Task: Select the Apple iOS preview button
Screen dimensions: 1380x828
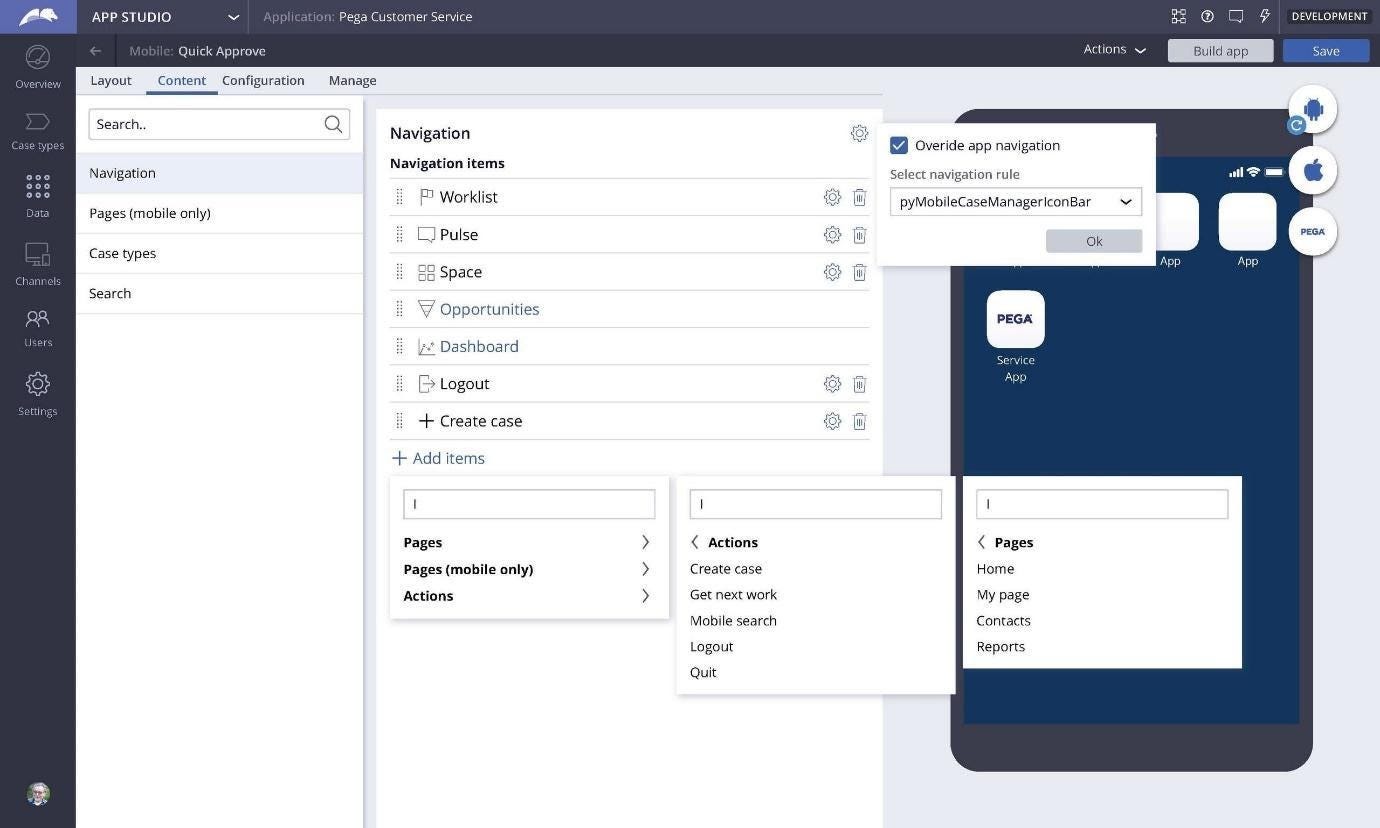Action: 1313,170
